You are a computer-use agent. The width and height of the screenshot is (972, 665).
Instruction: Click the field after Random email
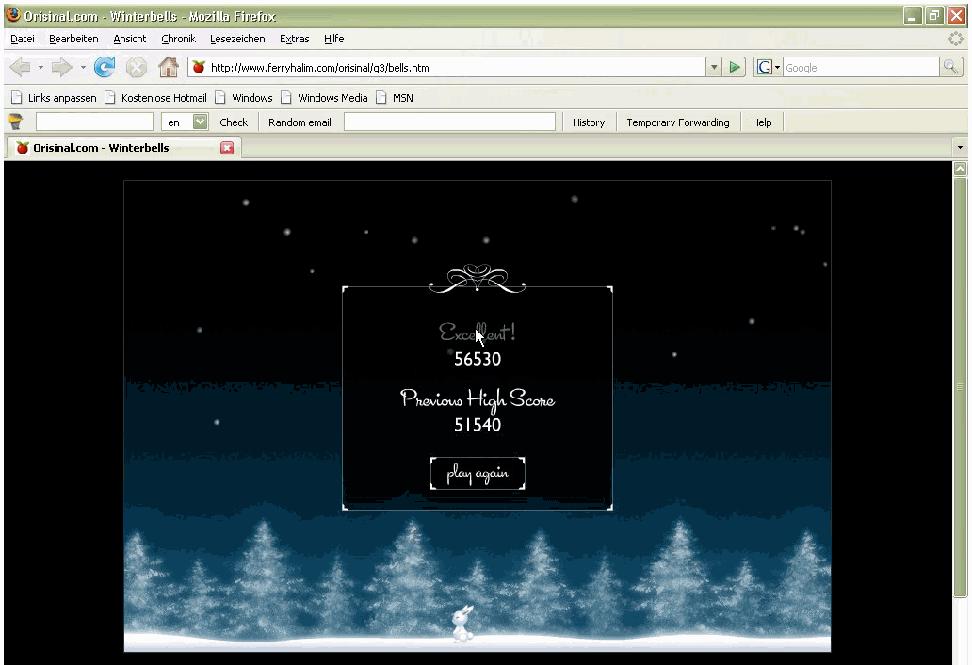[449, 121]
